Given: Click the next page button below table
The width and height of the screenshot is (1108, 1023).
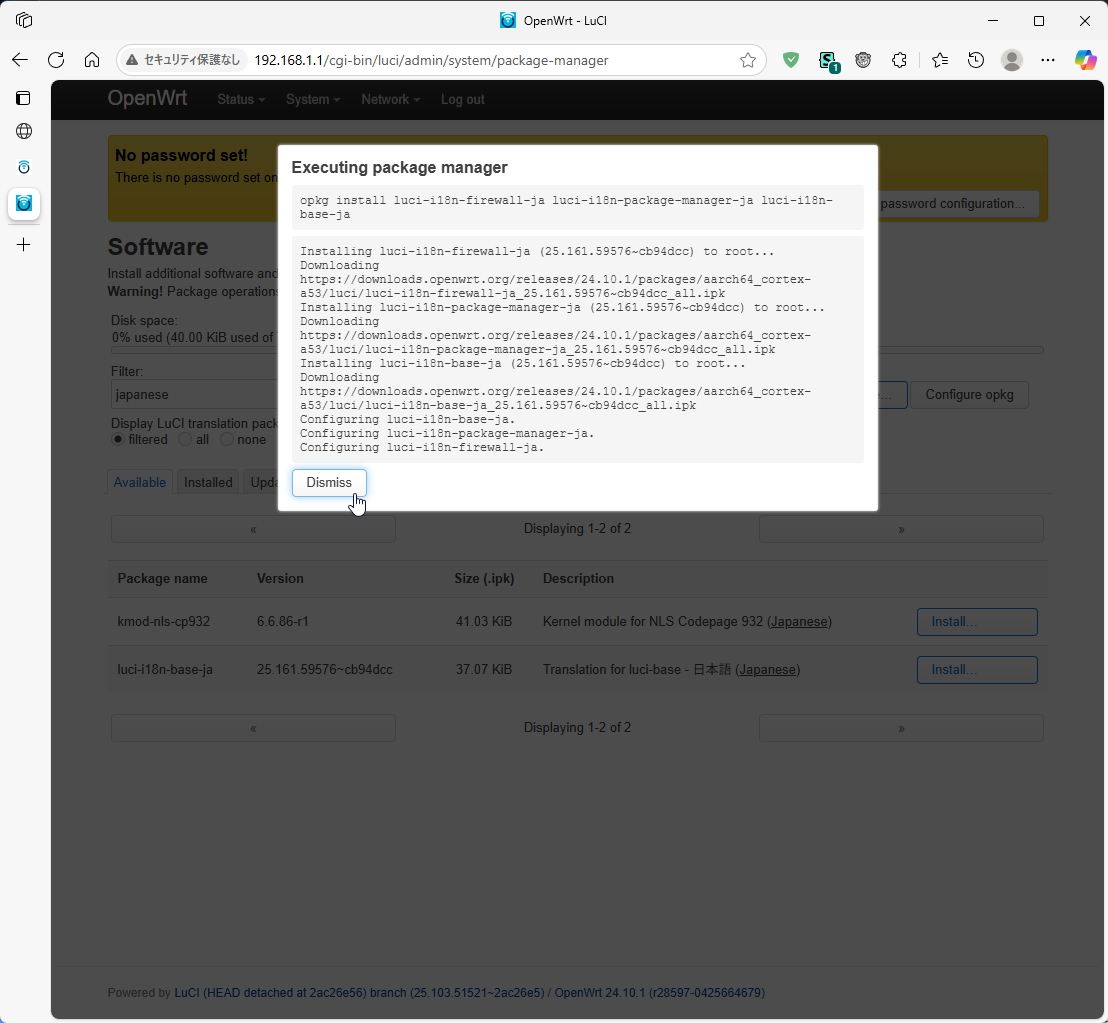Looking at the screenshot, I should (x=901, y=728).
